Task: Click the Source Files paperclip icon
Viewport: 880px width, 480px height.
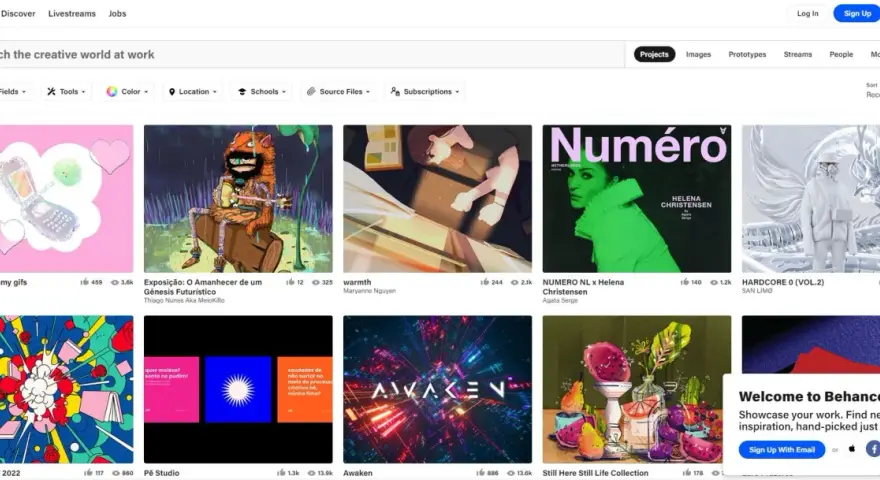Action: tap(311, 92)
